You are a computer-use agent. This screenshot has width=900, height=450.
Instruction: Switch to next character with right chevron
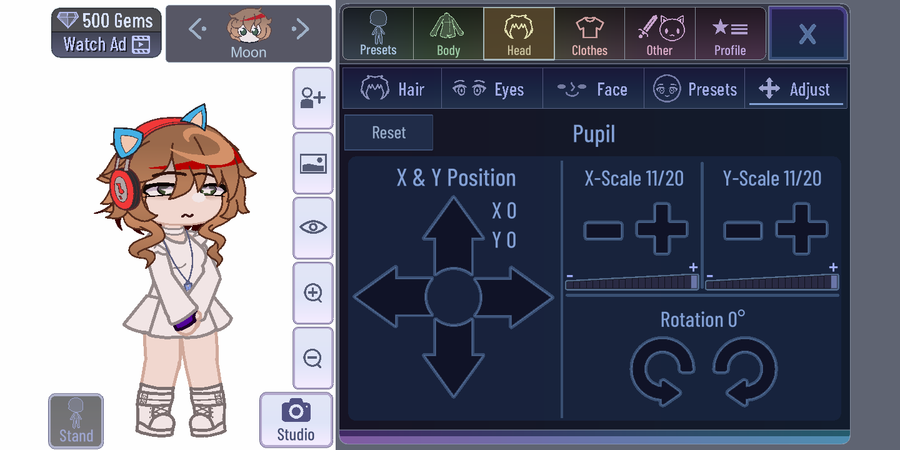[300, 29]
